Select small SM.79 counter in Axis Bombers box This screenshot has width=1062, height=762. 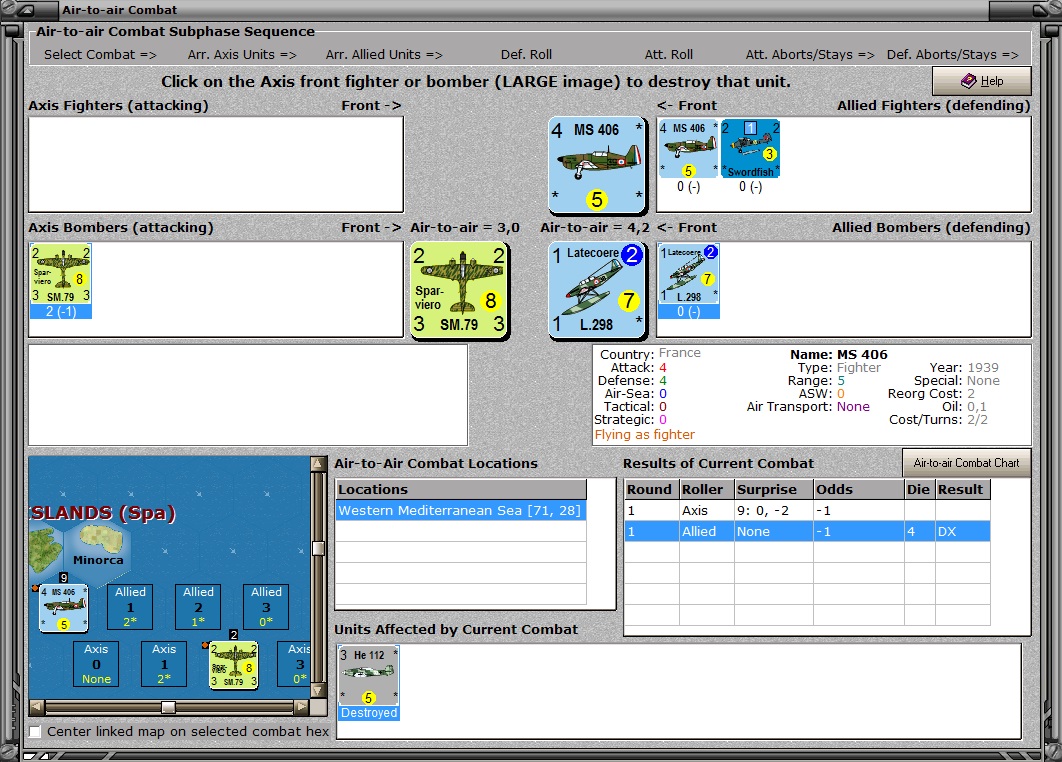(x=61, y=274)
